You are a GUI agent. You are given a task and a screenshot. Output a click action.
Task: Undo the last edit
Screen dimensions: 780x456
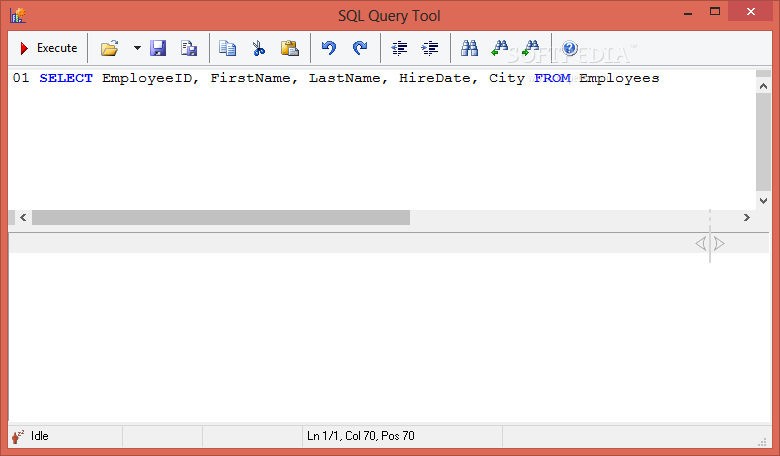329,48
